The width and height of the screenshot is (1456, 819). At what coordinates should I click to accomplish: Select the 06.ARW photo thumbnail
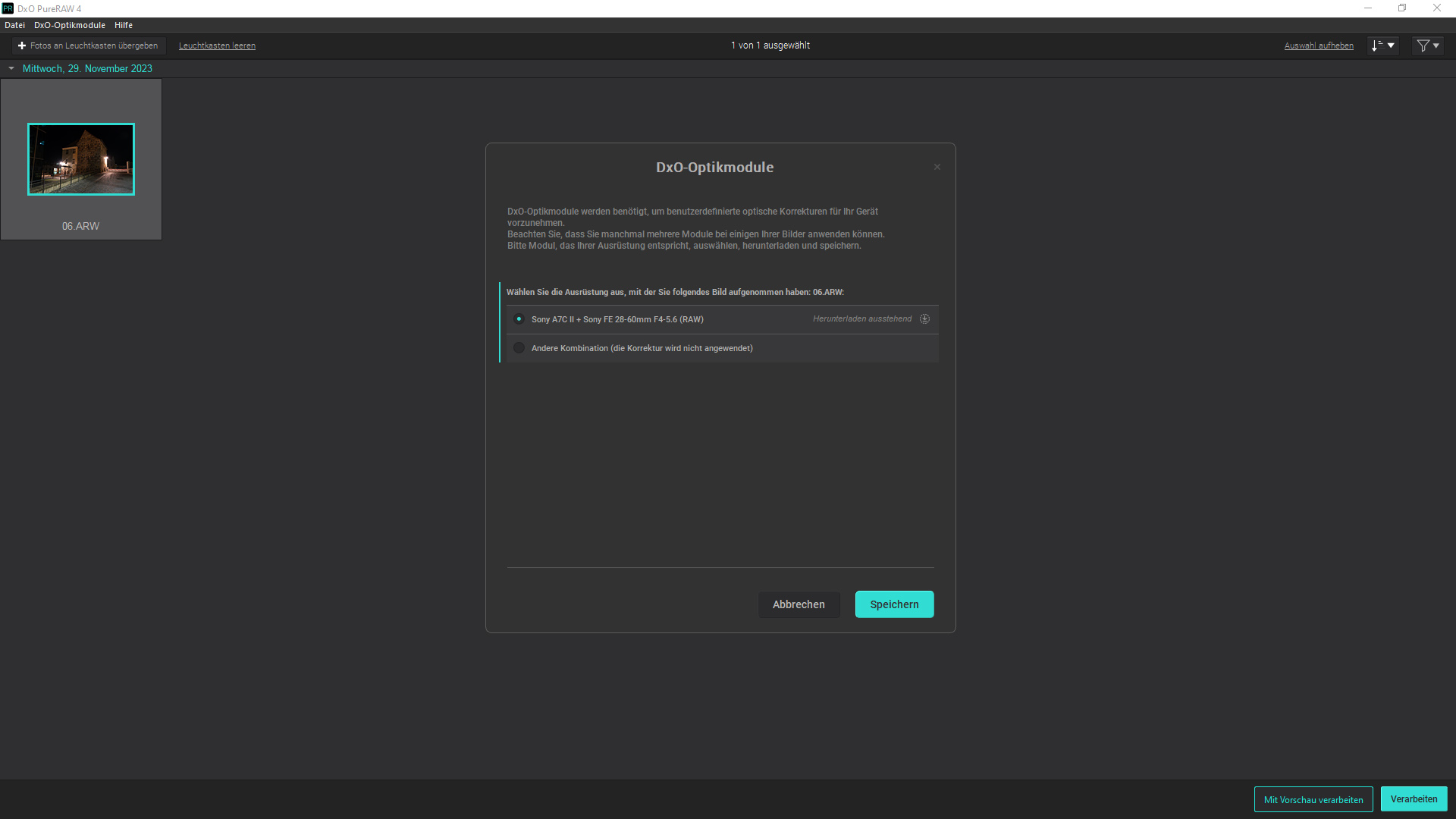pos(81,159)
